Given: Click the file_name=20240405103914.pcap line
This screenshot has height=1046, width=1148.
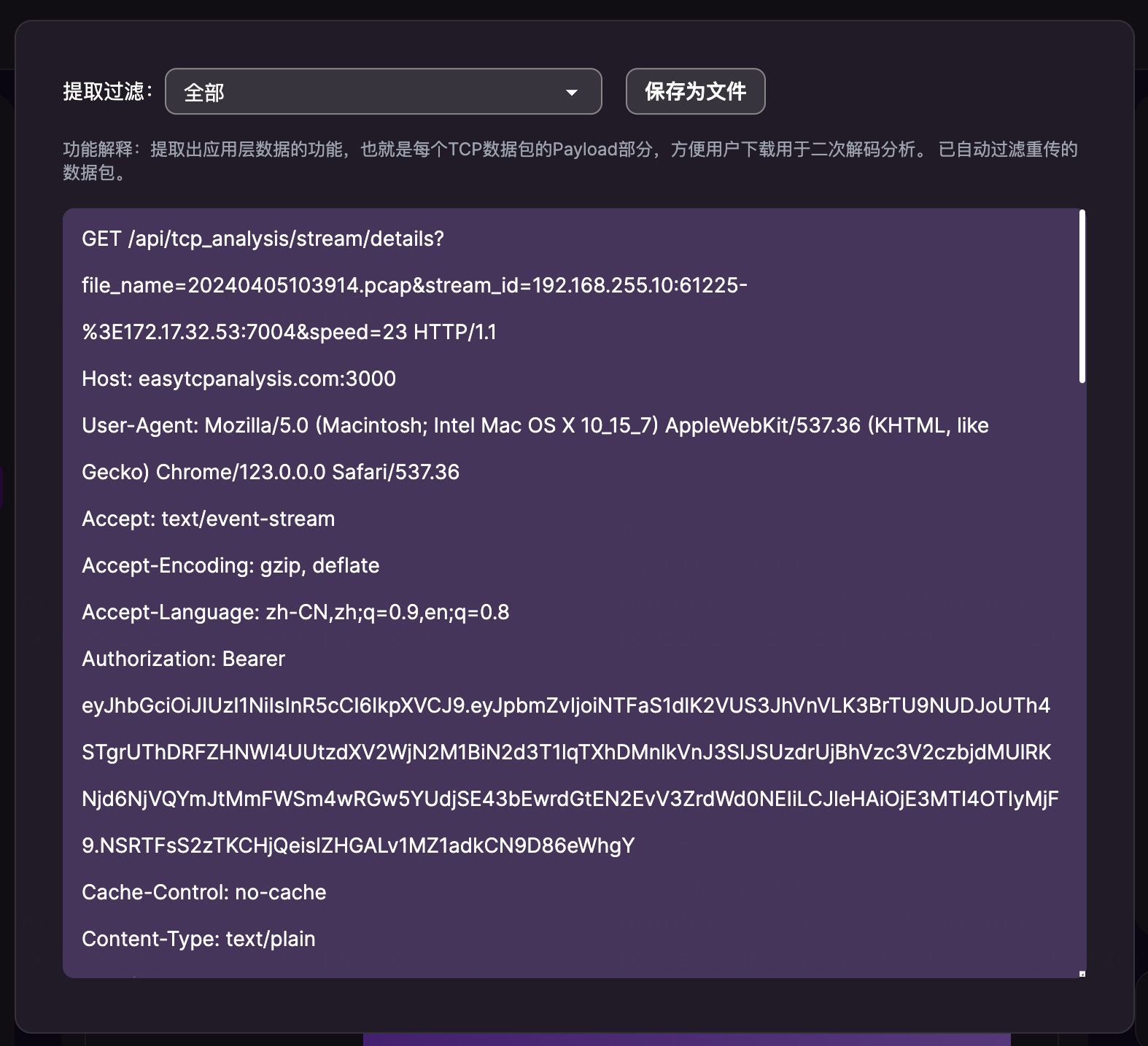Looking at the screenshot, I should pyautogui.click(x=414, y=285).
